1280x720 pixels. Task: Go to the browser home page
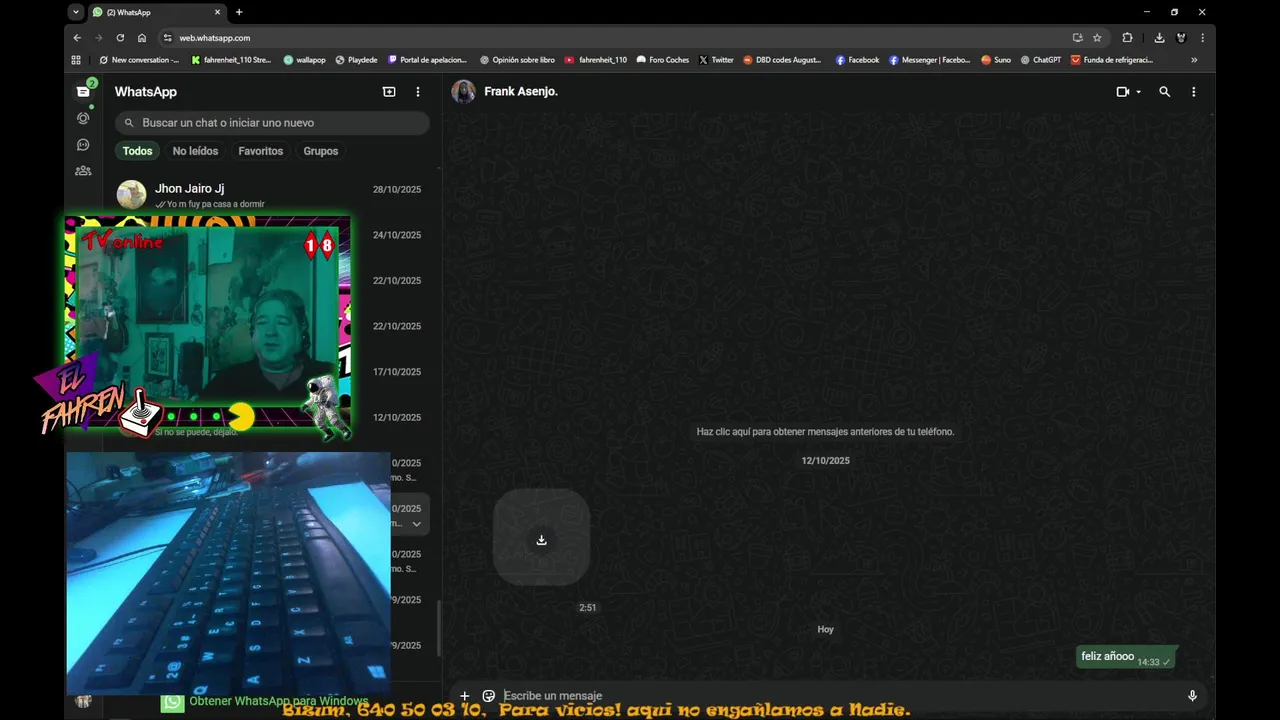(142, 38)
